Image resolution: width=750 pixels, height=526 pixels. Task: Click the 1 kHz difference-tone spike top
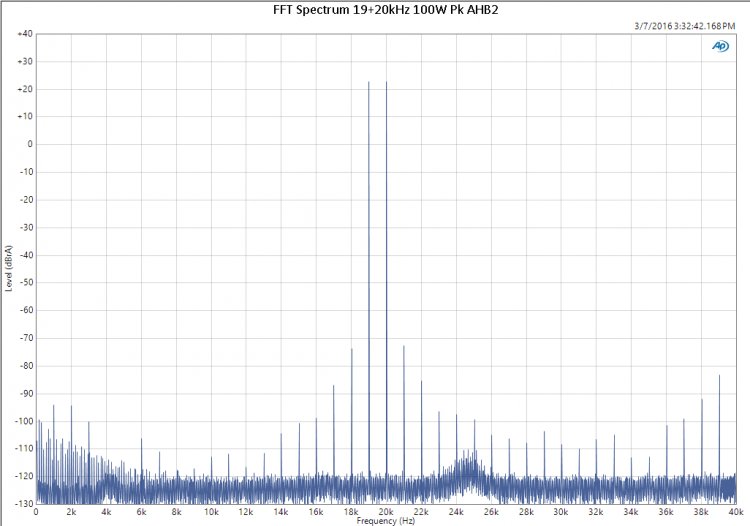click(54, 405)
